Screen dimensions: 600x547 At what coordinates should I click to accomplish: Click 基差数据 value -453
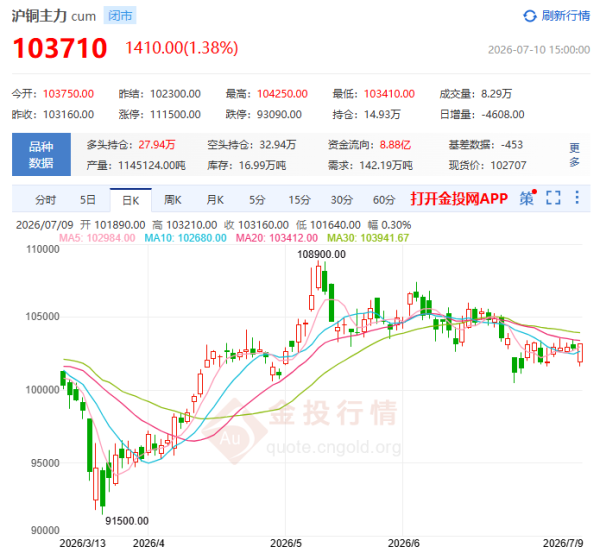[x=512, y=145]
